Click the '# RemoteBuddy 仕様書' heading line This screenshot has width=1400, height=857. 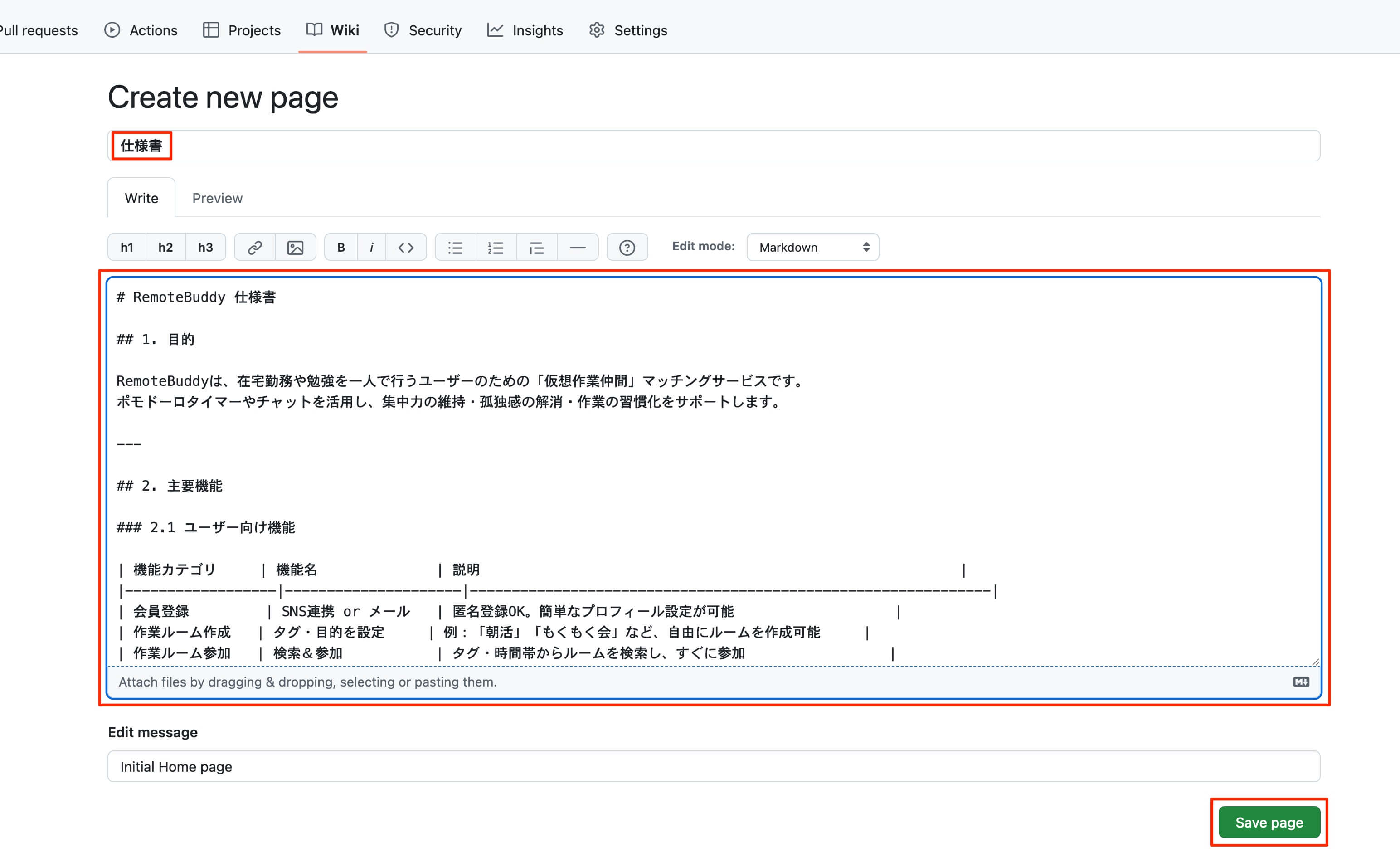point(196,297)
